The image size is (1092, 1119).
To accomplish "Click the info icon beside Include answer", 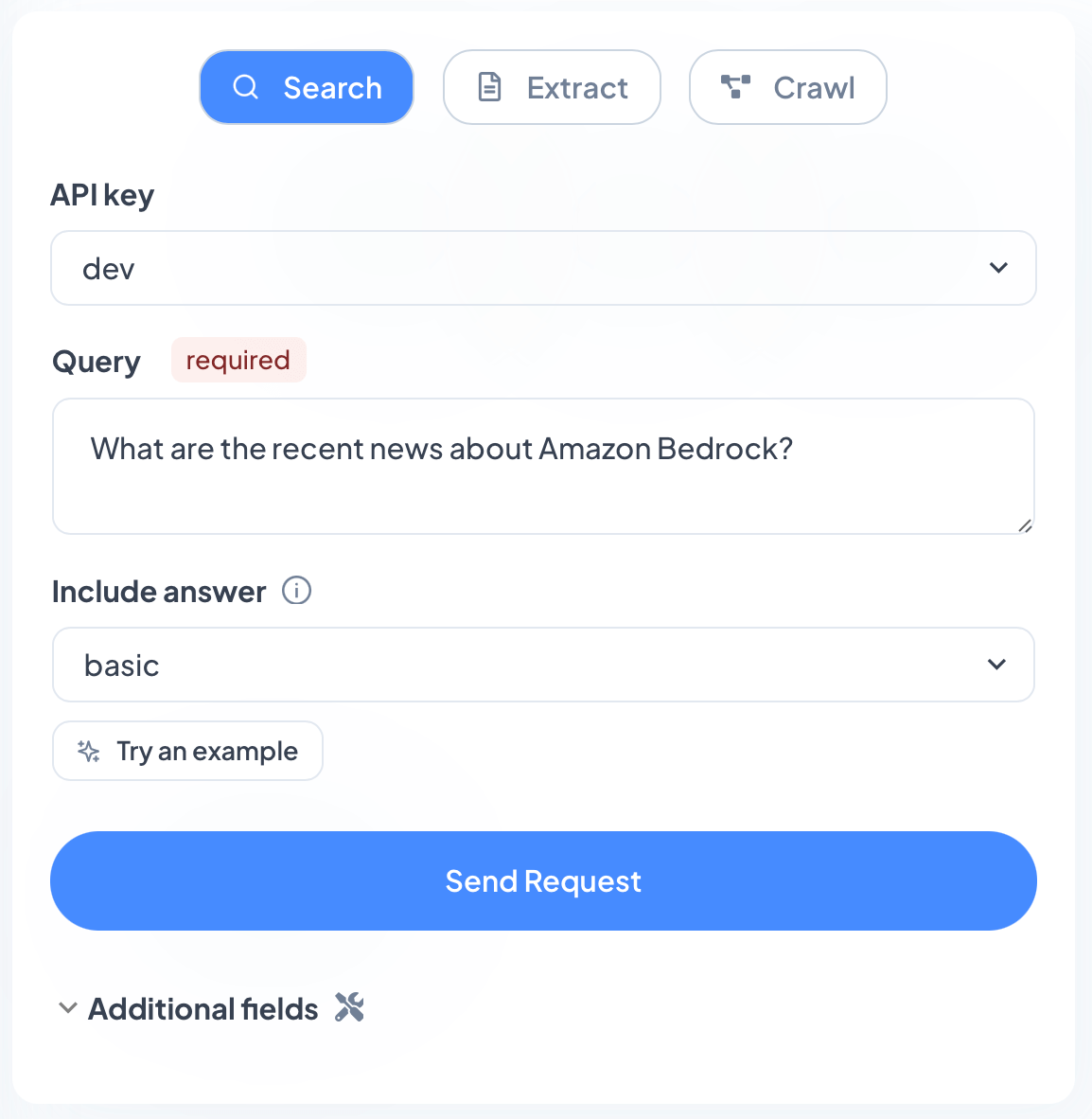I will coord(296,592).
